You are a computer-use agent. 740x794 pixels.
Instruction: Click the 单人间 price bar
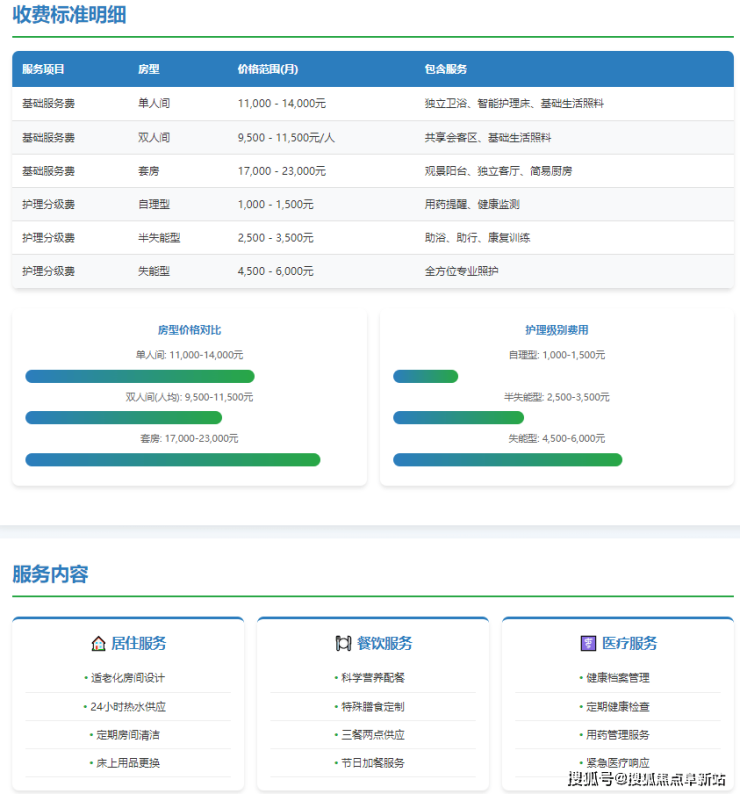pyautogui.click(x=140, y=376)
